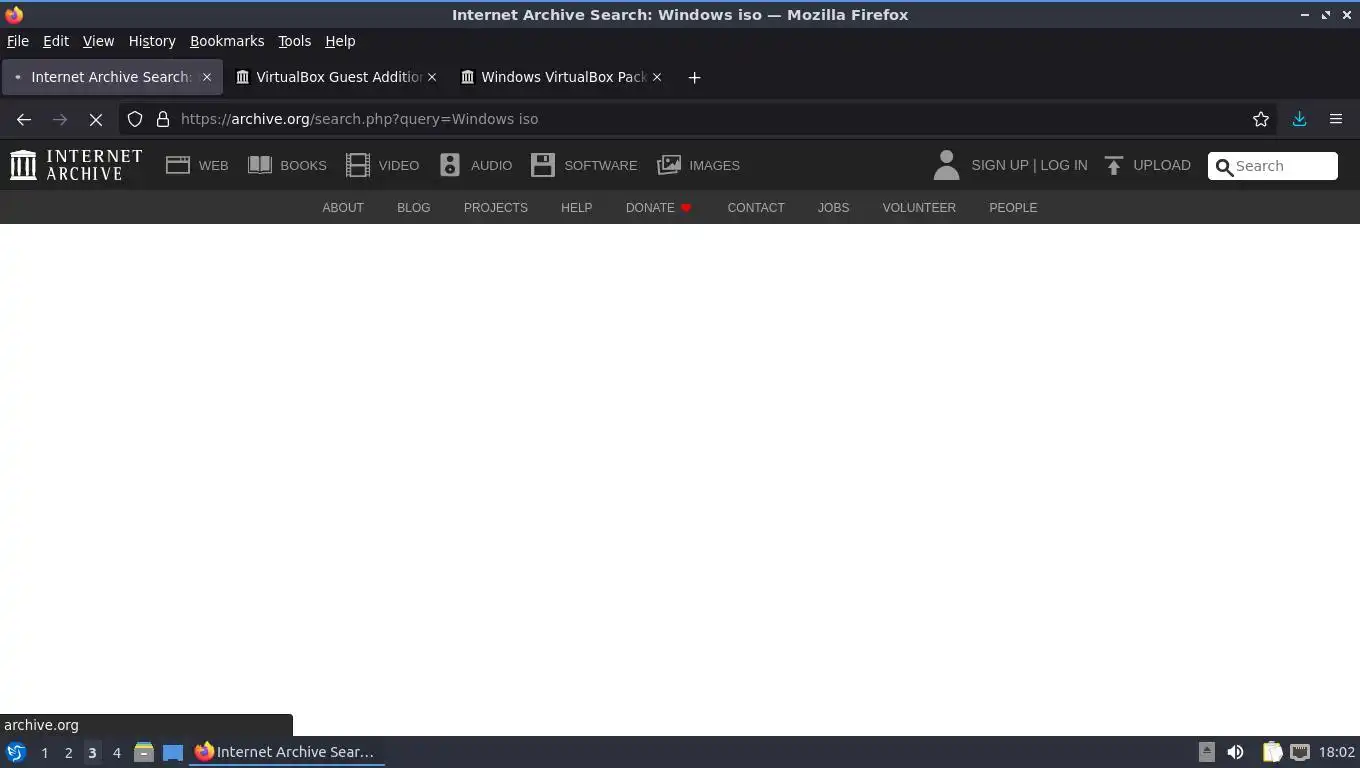
Task: Open the tracking protection shield icon
Action: (135, 119)
